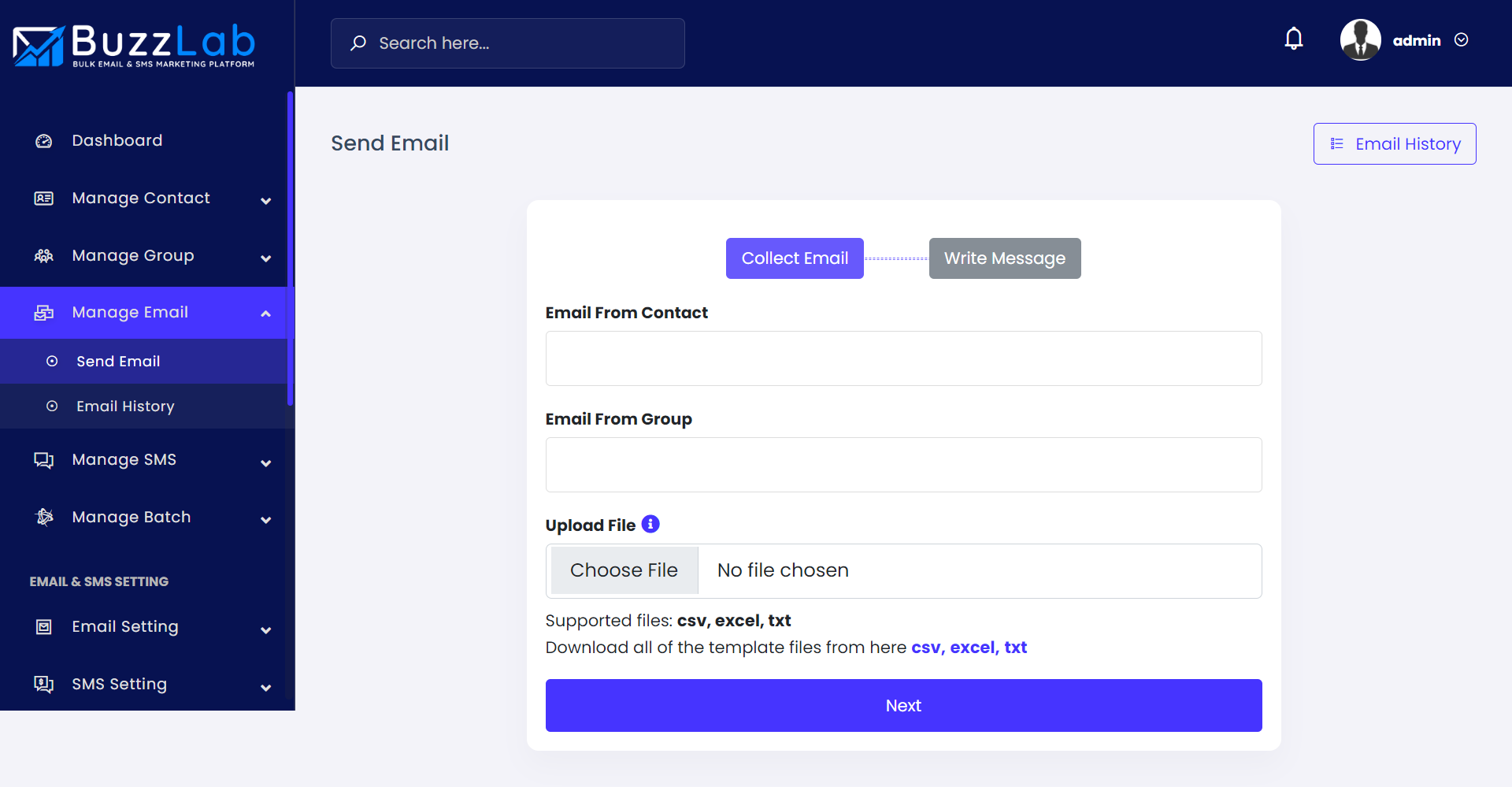Click the Upload File info icon
Image resolution: width=1512 pixels, height=787 pixels.
[650, 524]
